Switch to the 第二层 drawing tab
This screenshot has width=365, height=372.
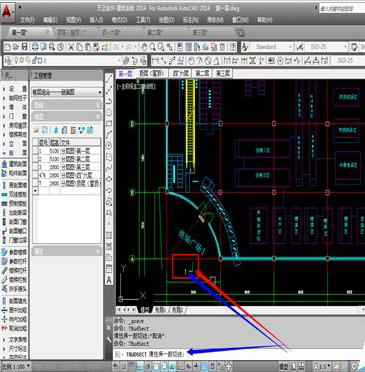202,74
